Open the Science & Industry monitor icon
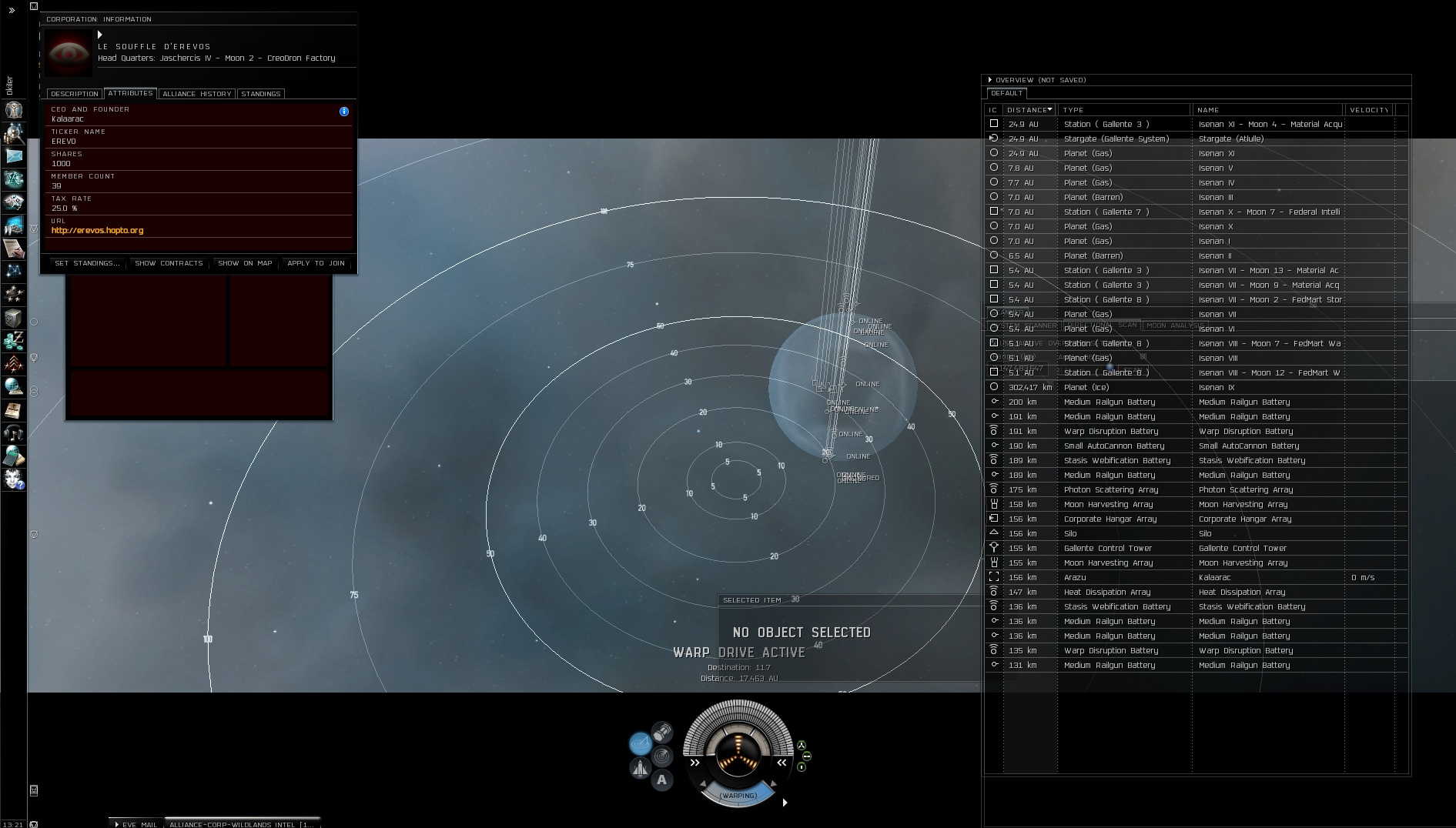The image size is (1456, 828). click(x=13, y=225)
